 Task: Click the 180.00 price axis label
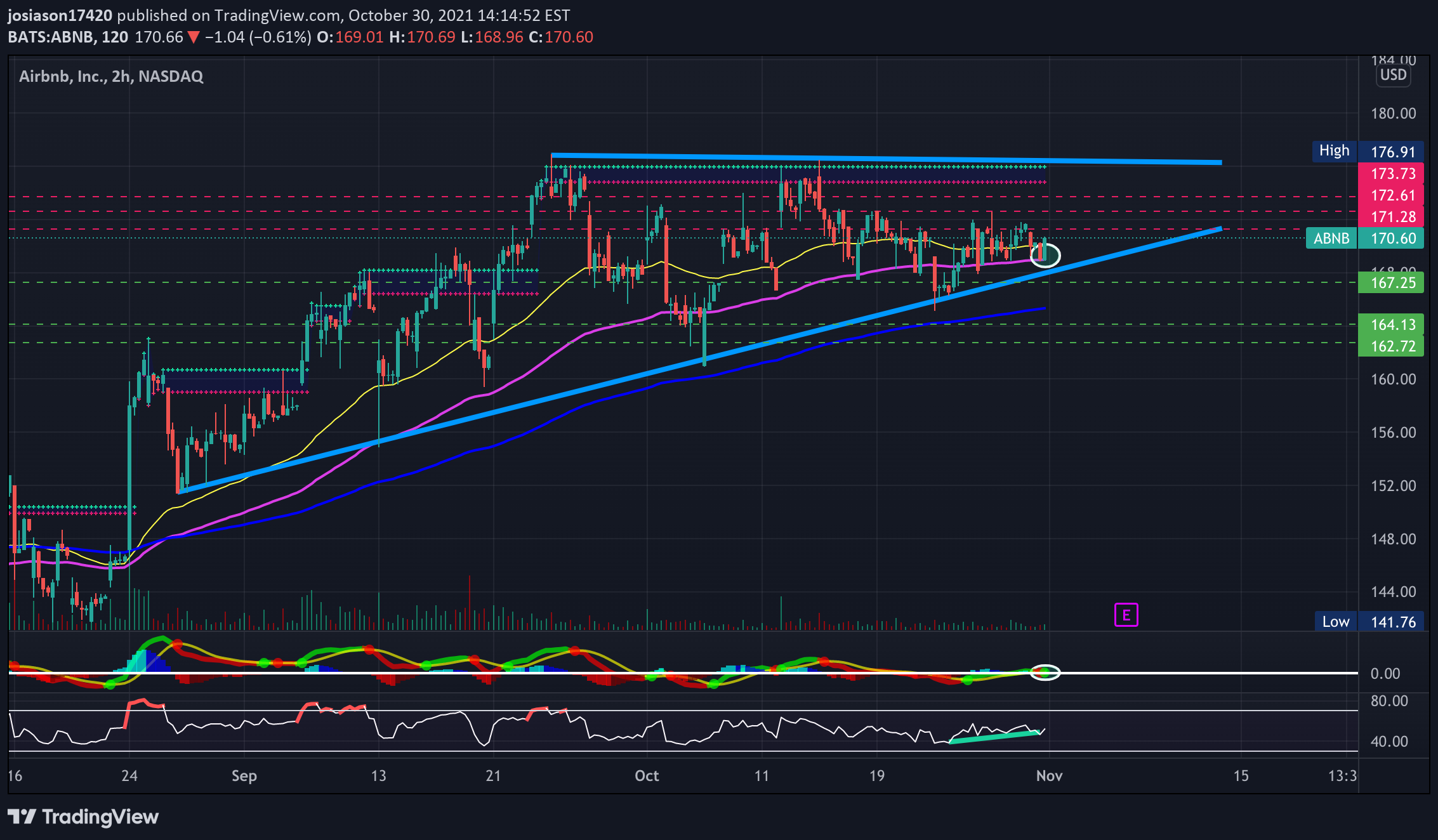[x=1393, y=114]
